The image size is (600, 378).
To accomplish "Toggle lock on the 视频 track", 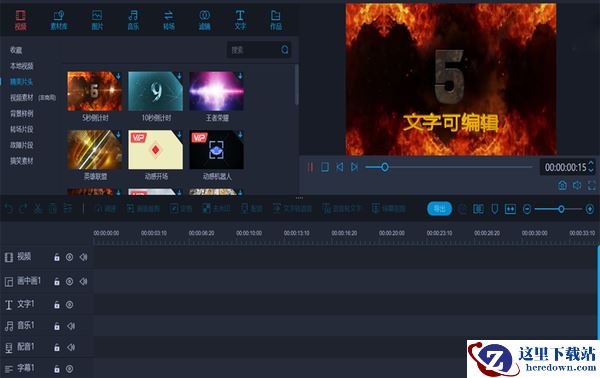I will pyautogui.click(x=57, y=257).
